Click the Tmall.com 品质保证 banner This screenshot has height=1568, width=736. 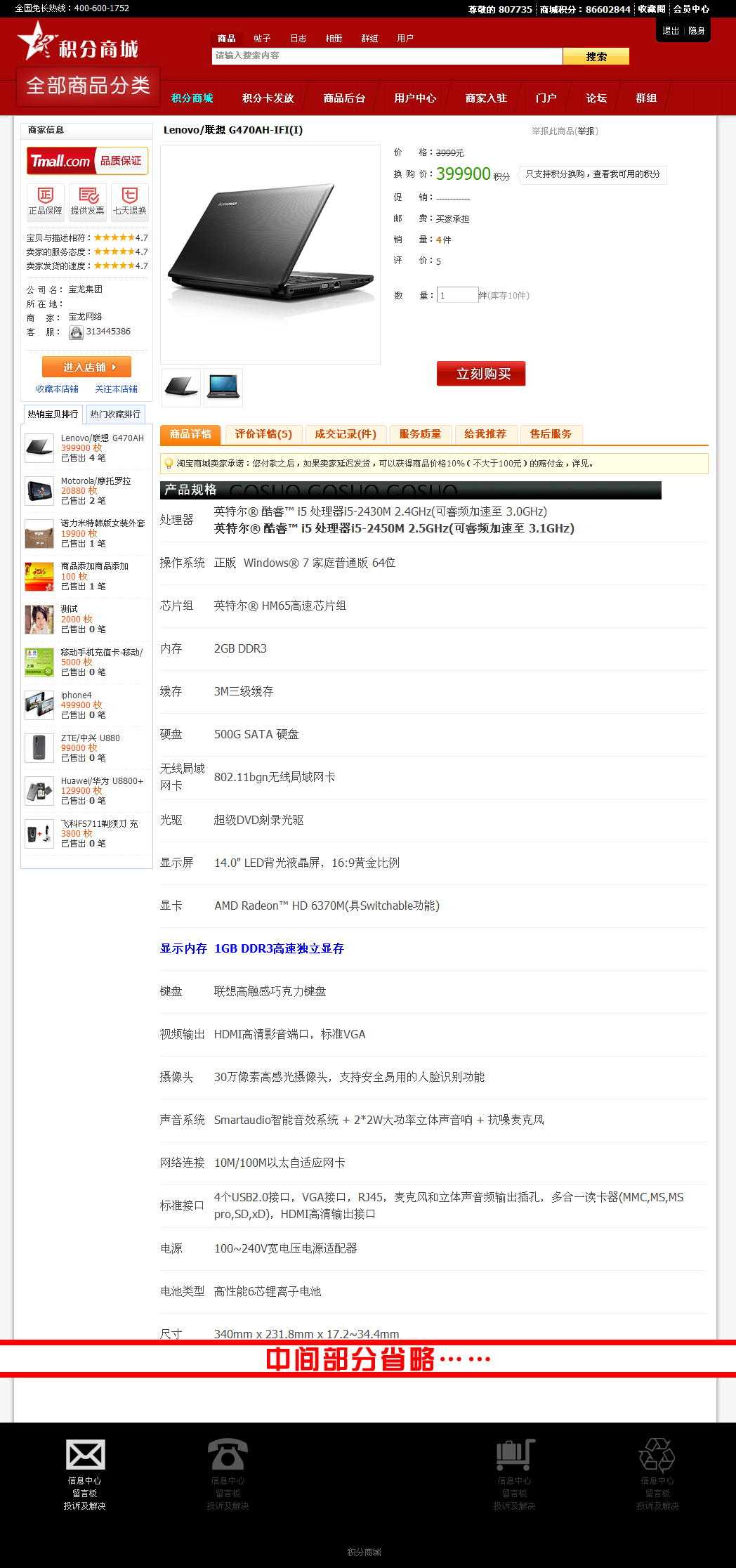click(87, 161)
